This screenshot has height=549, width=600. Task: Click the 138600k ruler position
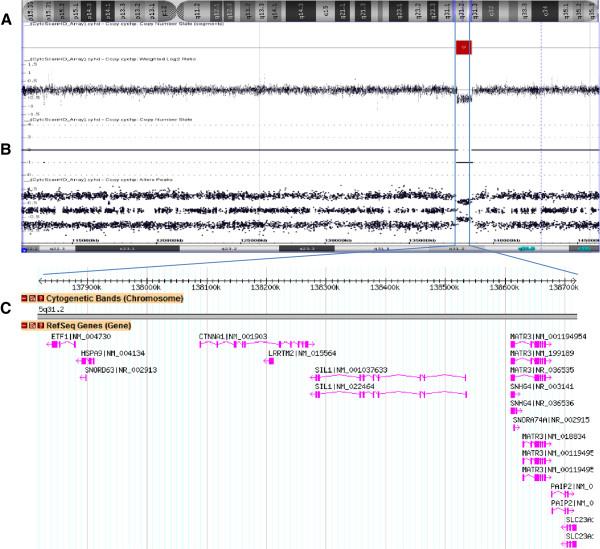click(x=505, y=287)
